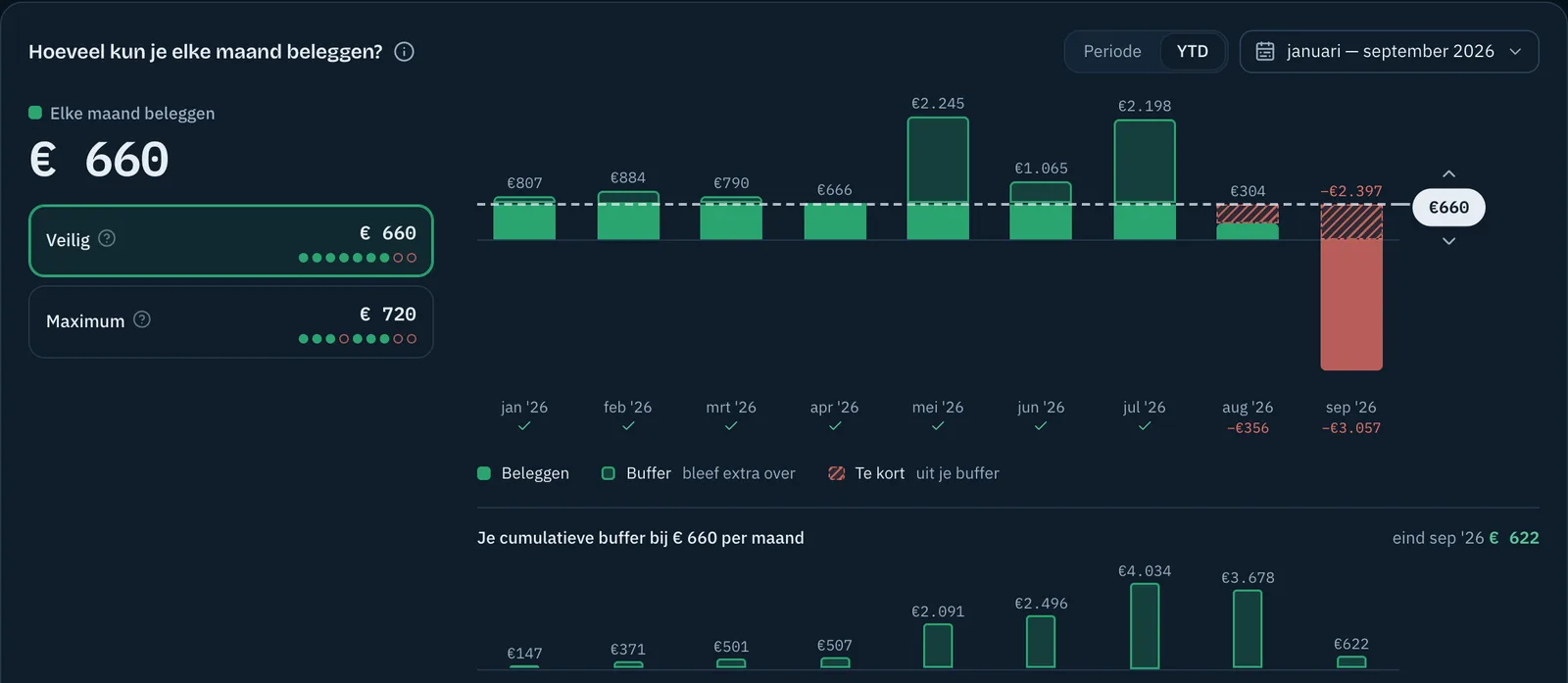The width and height of the screenshot is (1568, 683).
Task: Click the Buffer legend outline icon
Action: pos(608,473)
